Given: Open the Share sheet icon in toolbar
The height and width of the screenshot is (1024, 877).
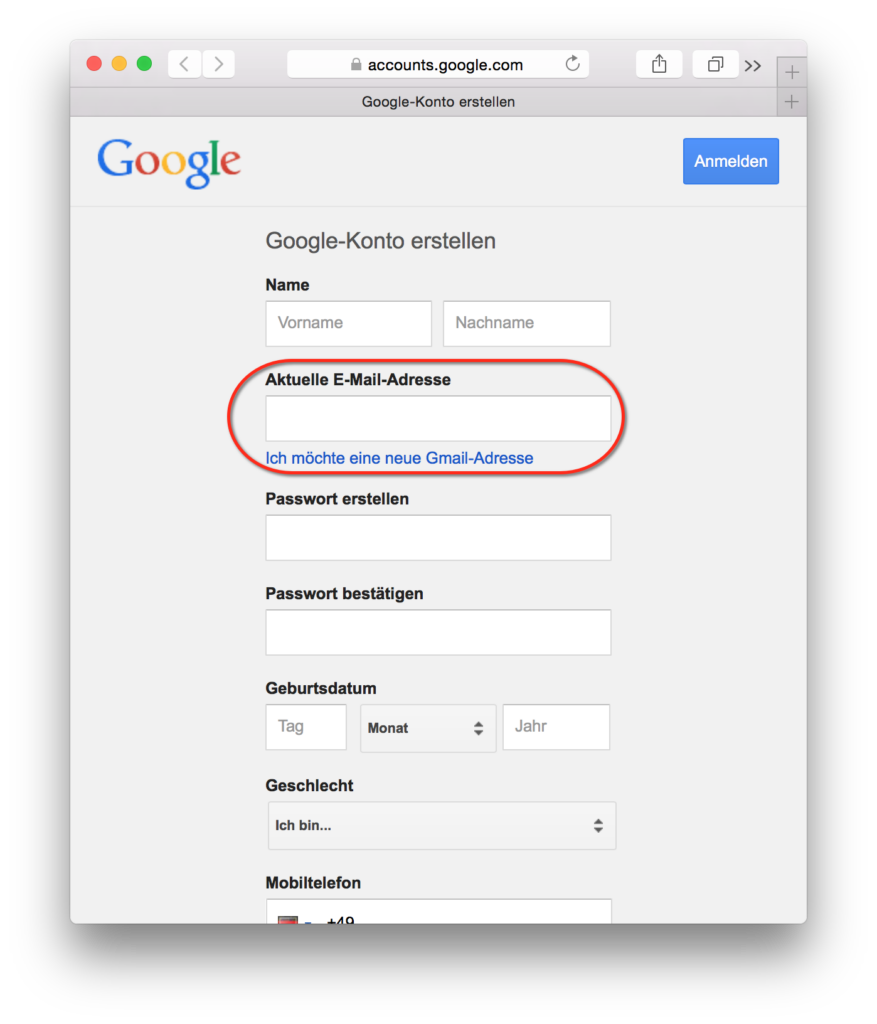Looking at the screenshot, I should click(x=659, y=64).
